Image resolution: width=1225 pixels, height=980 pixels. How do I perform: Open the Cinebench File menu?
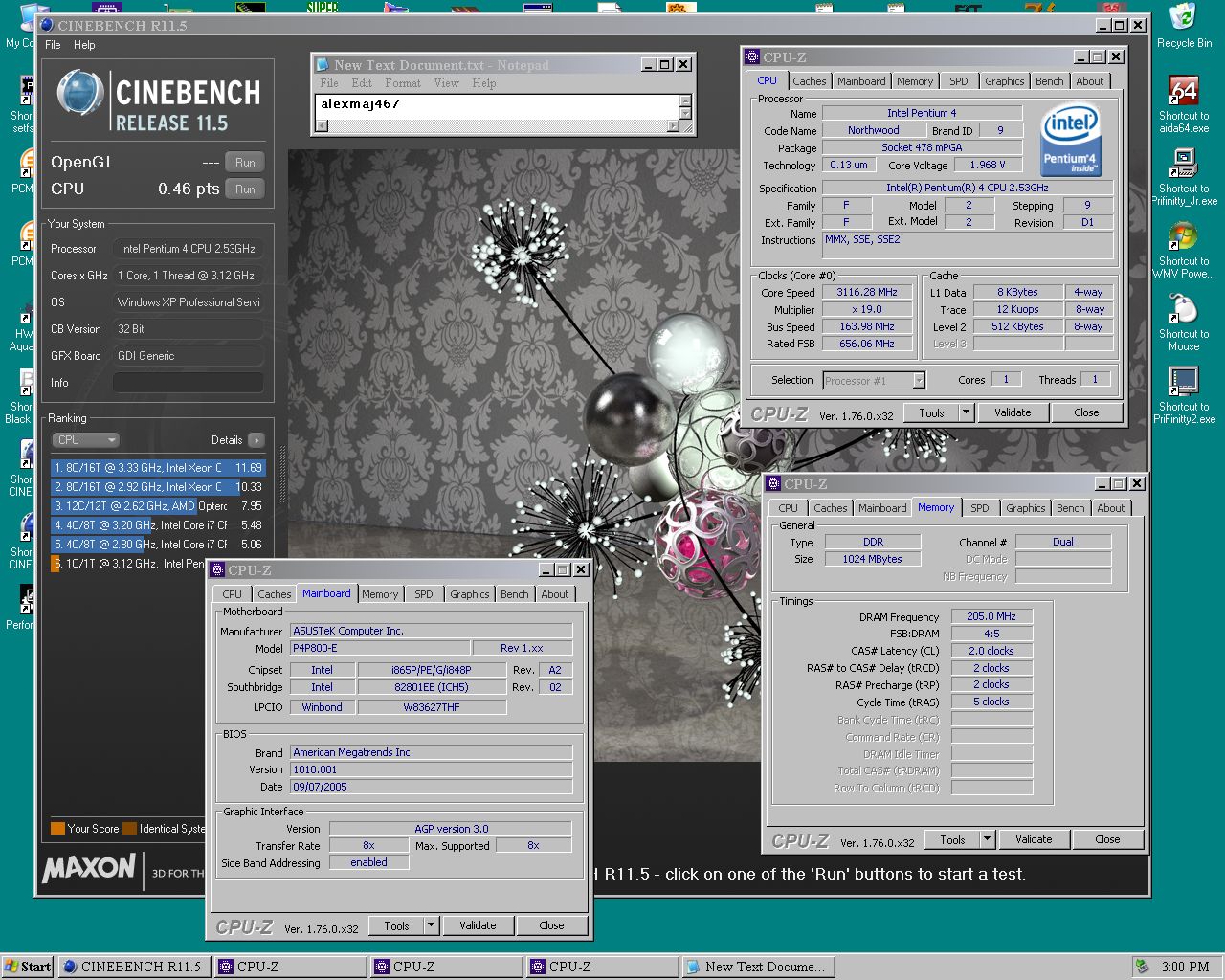pos(53,45)
